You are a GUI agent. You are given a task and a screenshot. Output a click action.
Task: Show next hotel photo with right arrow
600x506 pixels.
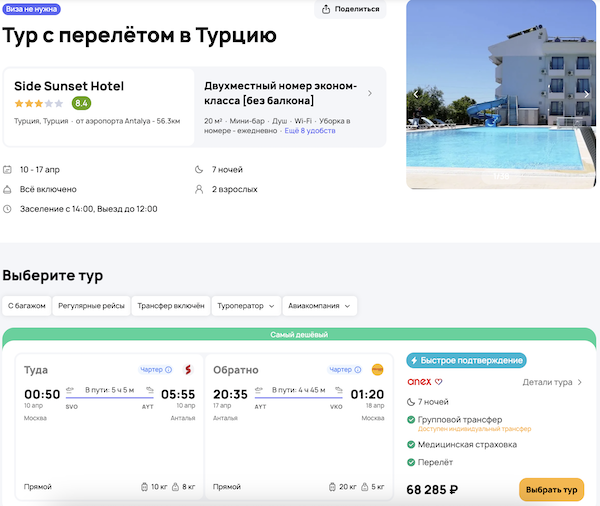pyautogui.click(x=587, y=94)
